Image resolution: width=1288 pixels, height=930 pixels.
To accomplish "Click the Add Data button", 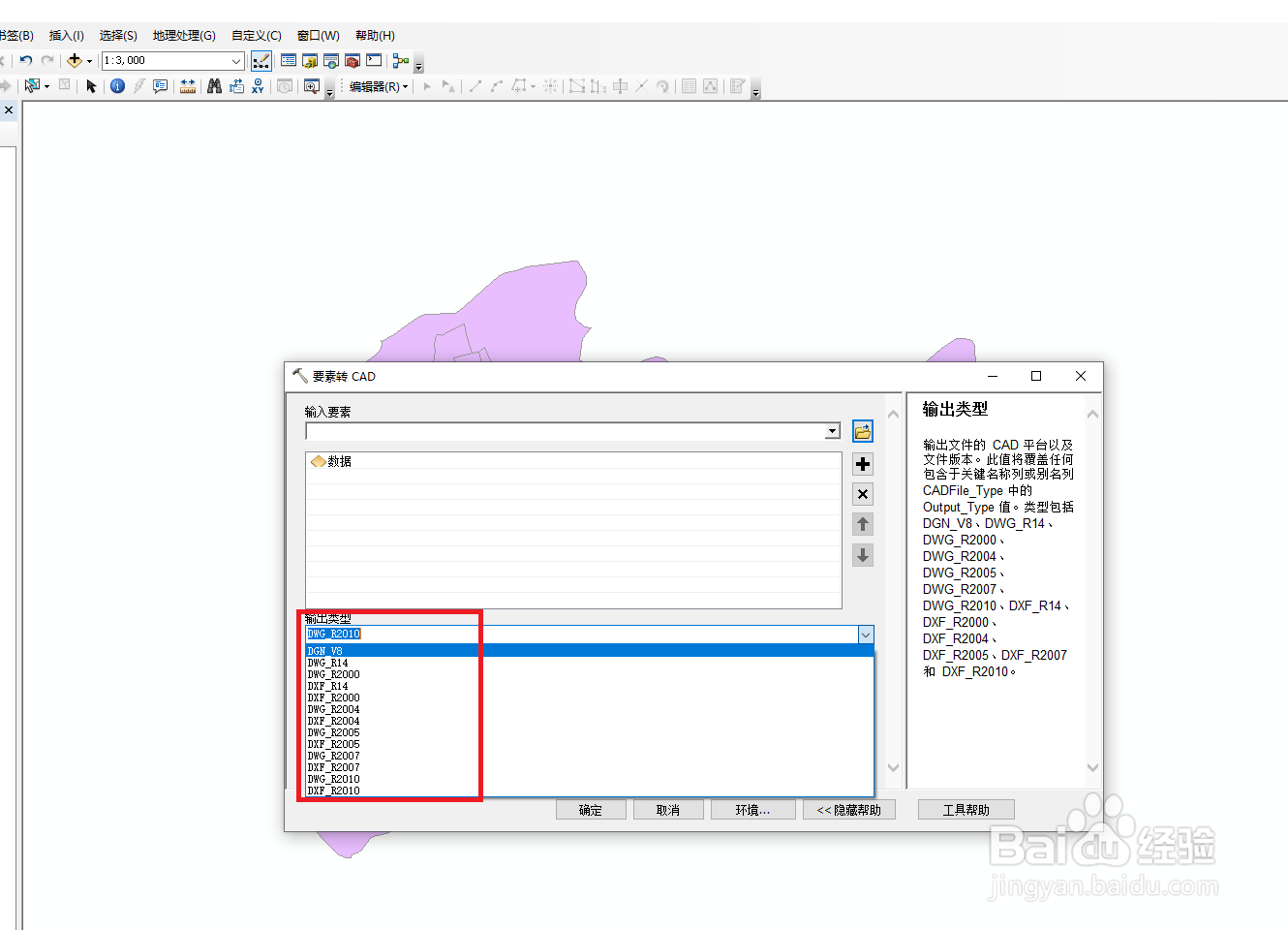I will 76,60.
